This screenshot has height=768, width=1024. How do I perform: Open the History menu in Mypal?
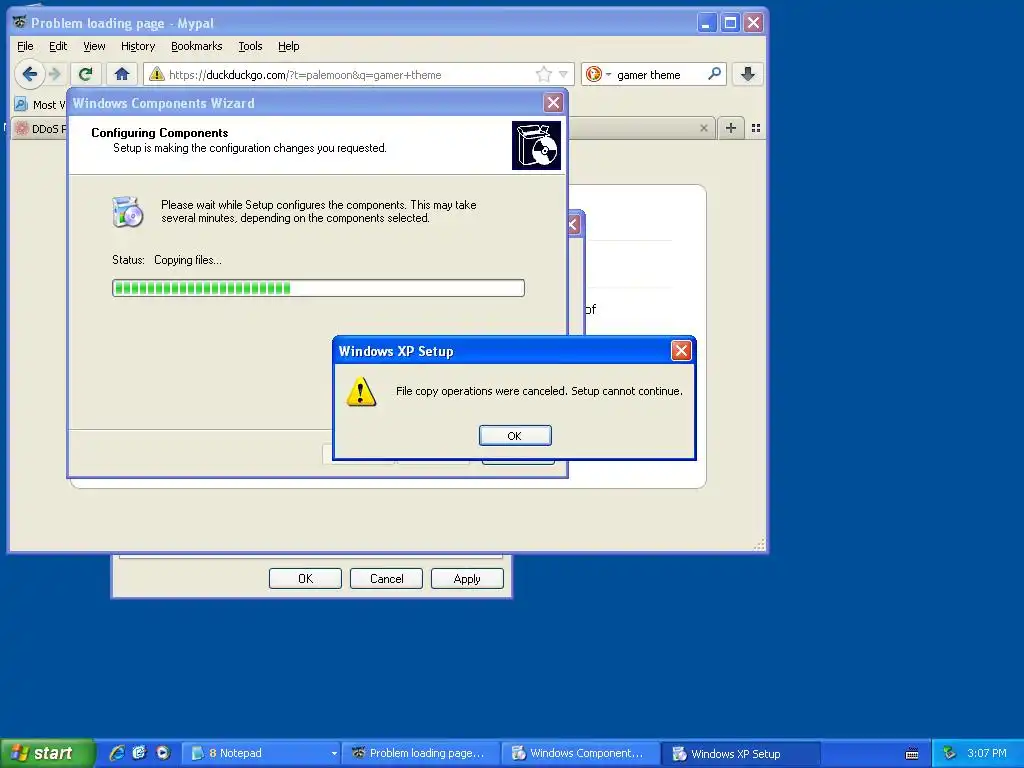[138, 46]
